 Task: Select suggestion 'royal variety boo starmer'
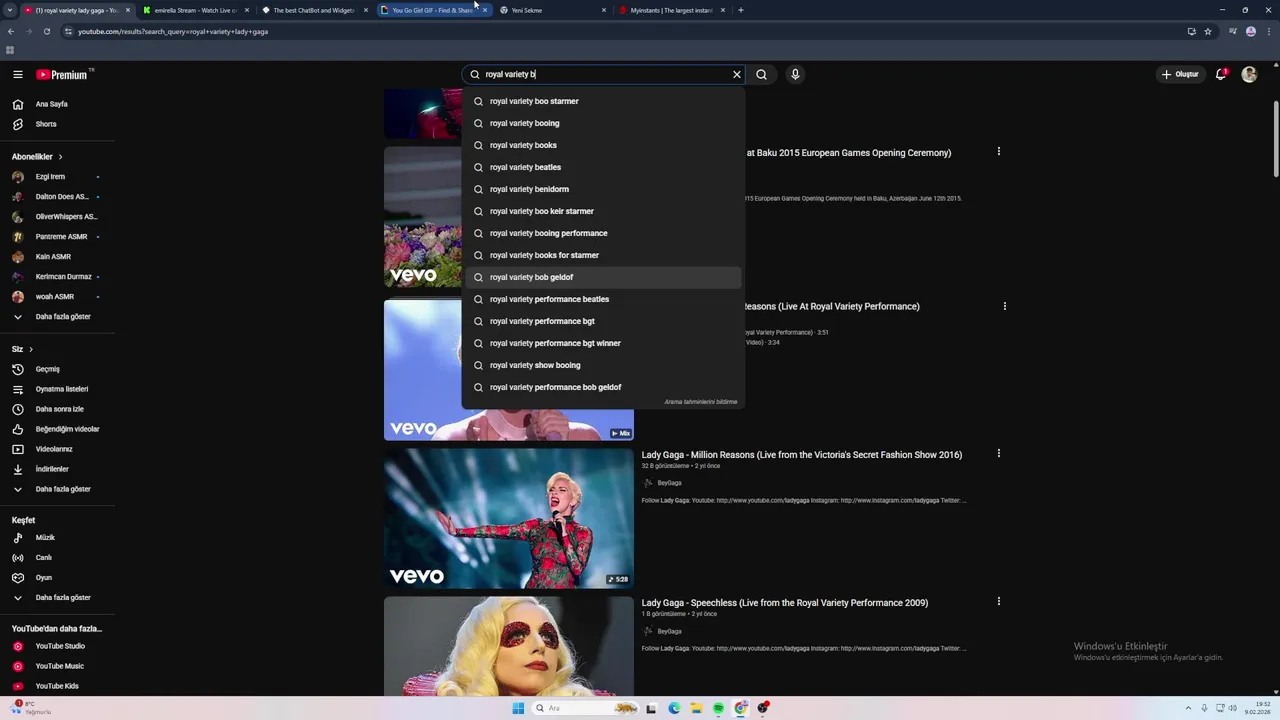603,101
